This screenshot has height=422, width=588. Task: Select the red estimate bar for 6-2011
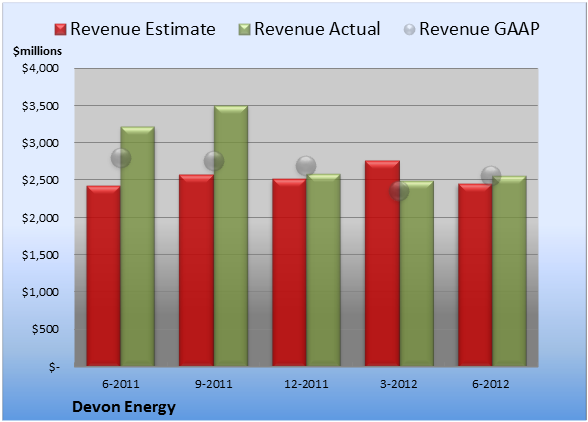(104, 276)
